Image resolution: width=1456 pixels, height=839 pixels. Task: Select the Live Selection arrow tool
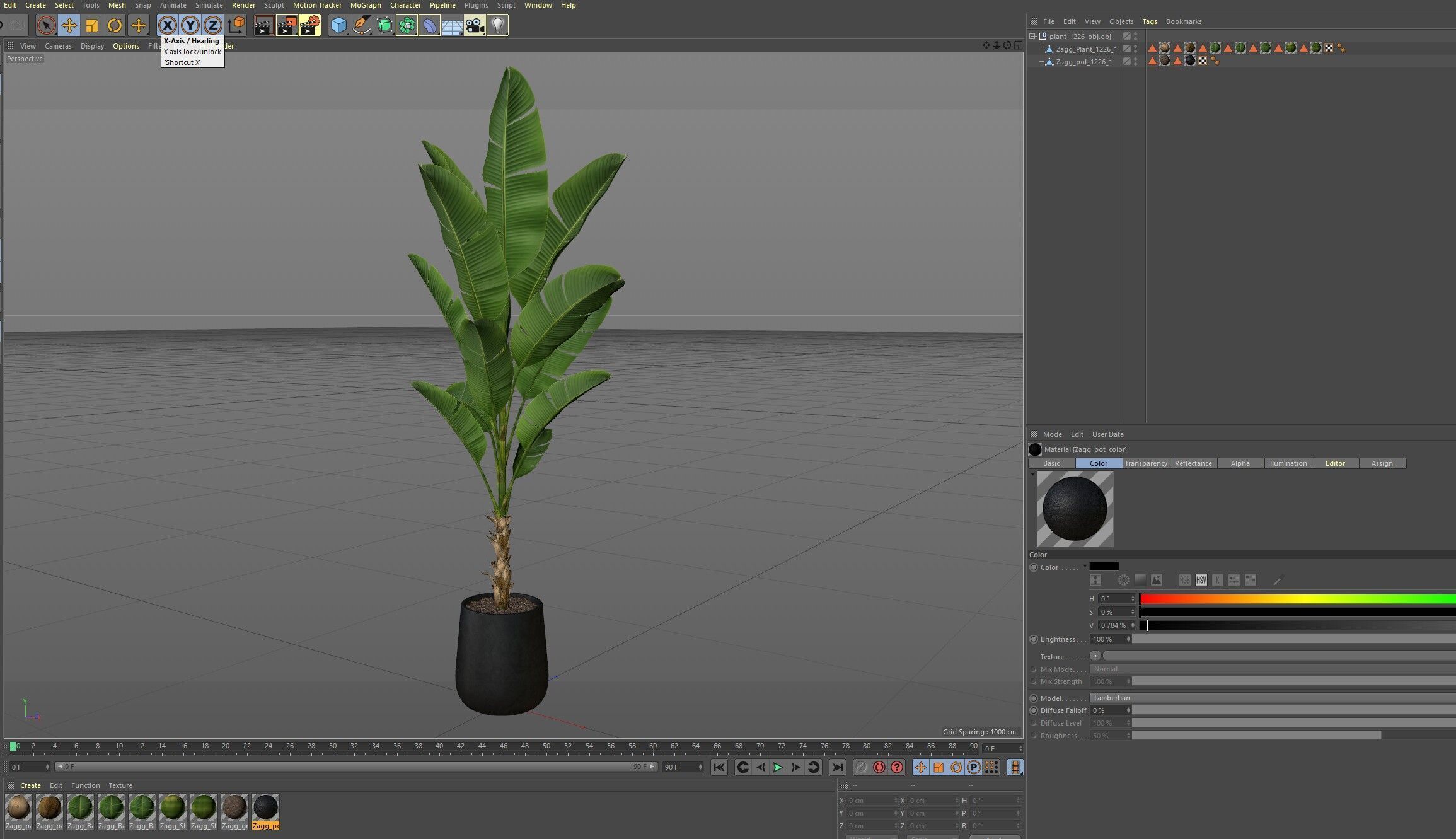pyautogui.click(x=45, y=26)
